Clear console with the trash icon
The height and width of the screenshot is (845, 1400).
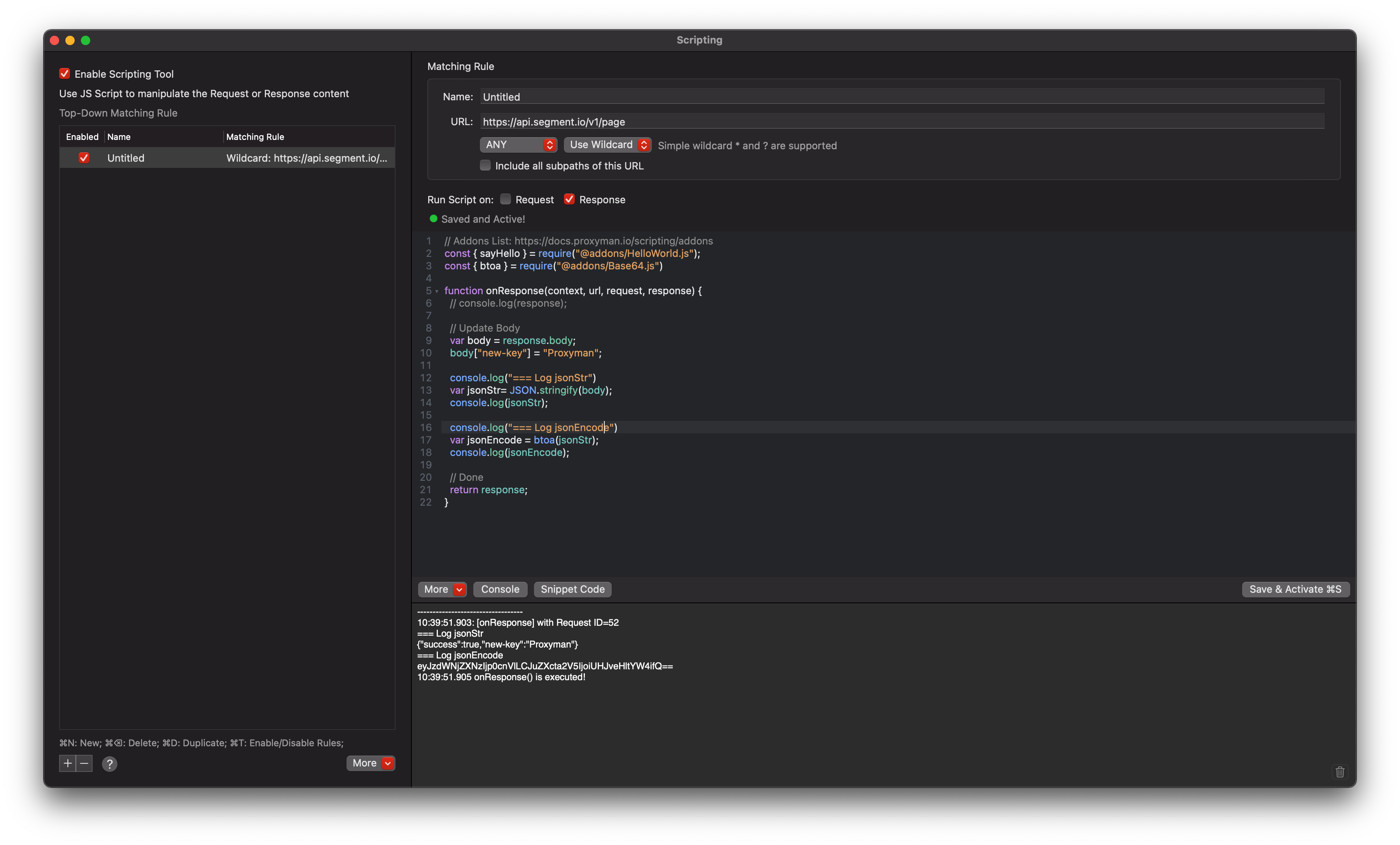[x=1340, y=772]
